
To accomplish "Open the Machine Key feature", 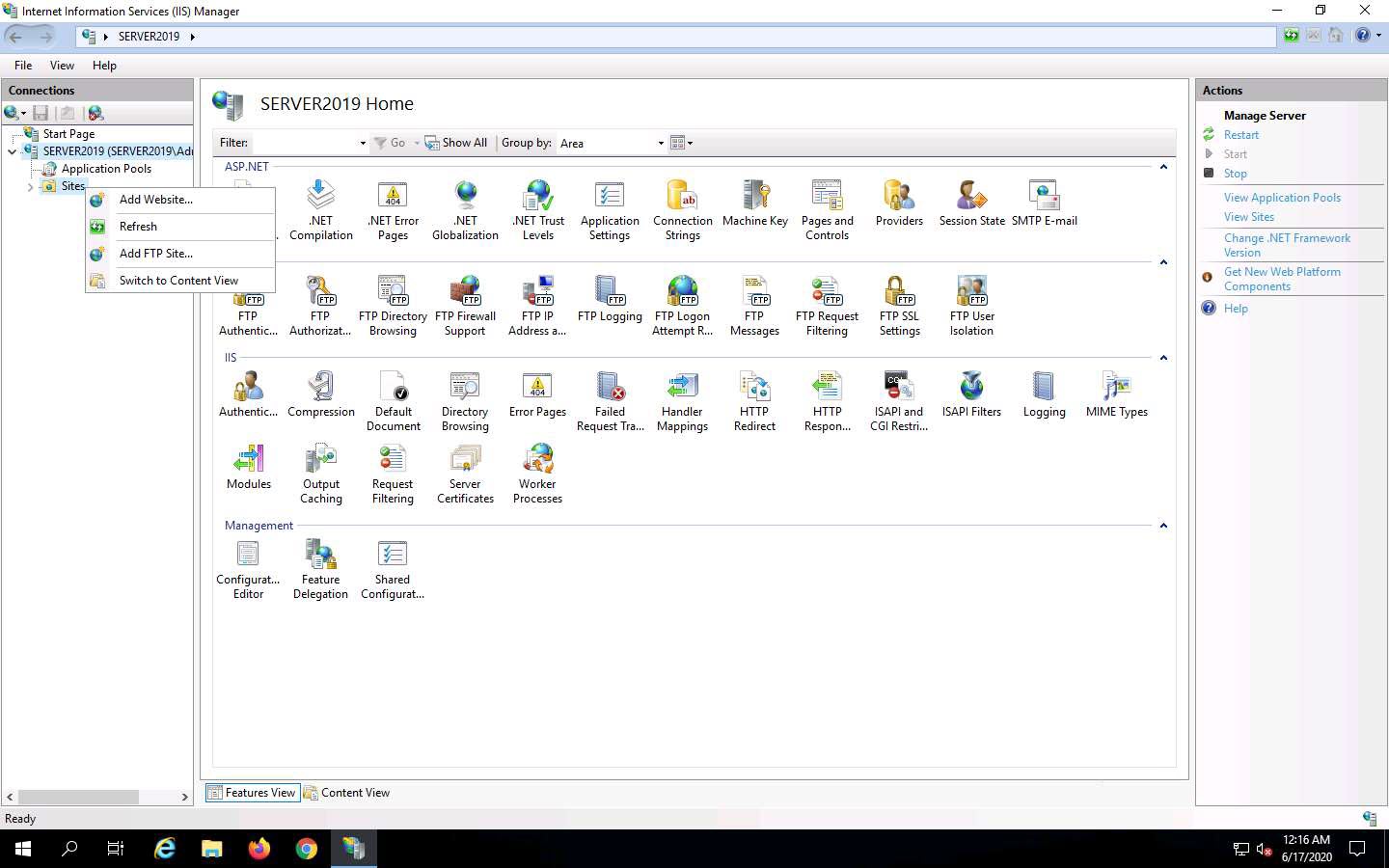I will click(x=755, y=203).
